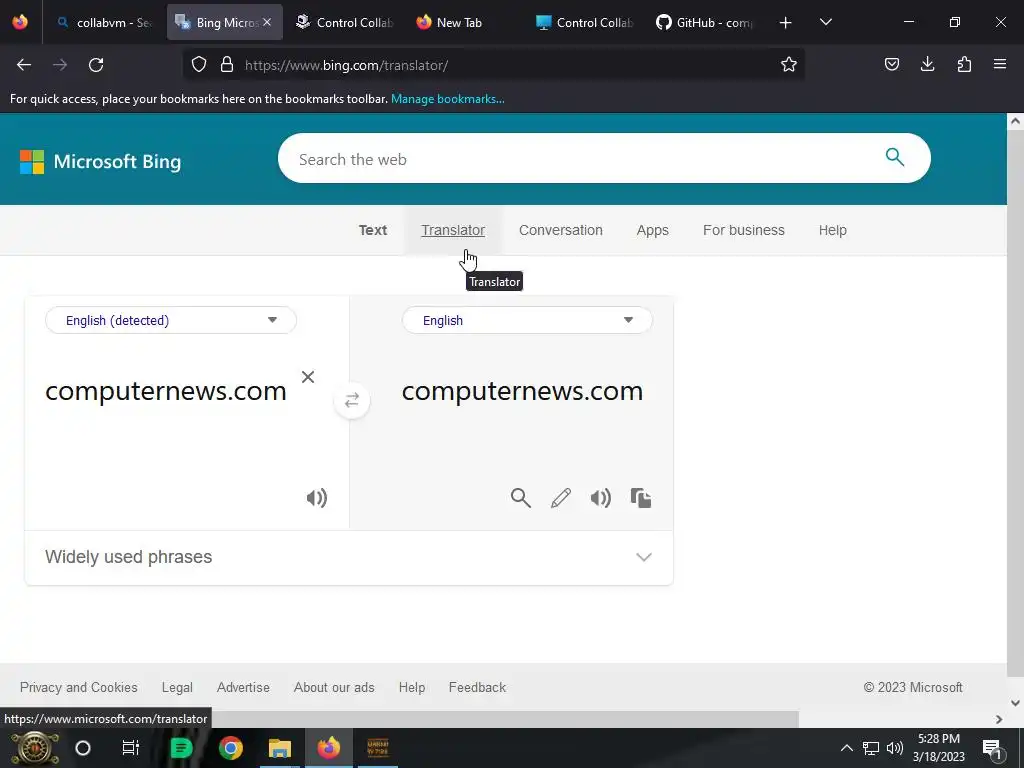Viewport: 1024px width, 768px height.
Task: Search the translated text with magnifier icon
Action: 520,498
